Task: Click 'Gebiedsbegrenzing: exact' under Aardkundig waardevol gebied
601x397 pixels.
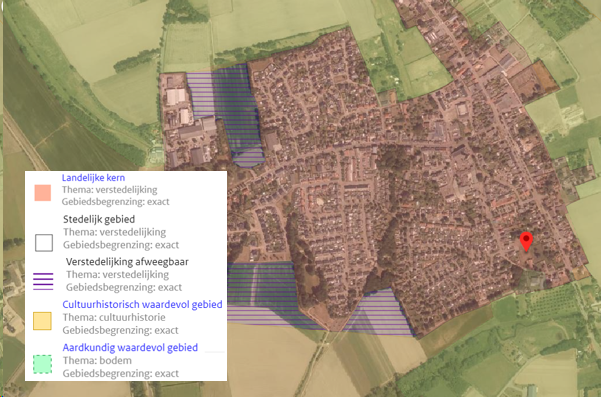Action: pyautogui.click(x=121, y=373)
